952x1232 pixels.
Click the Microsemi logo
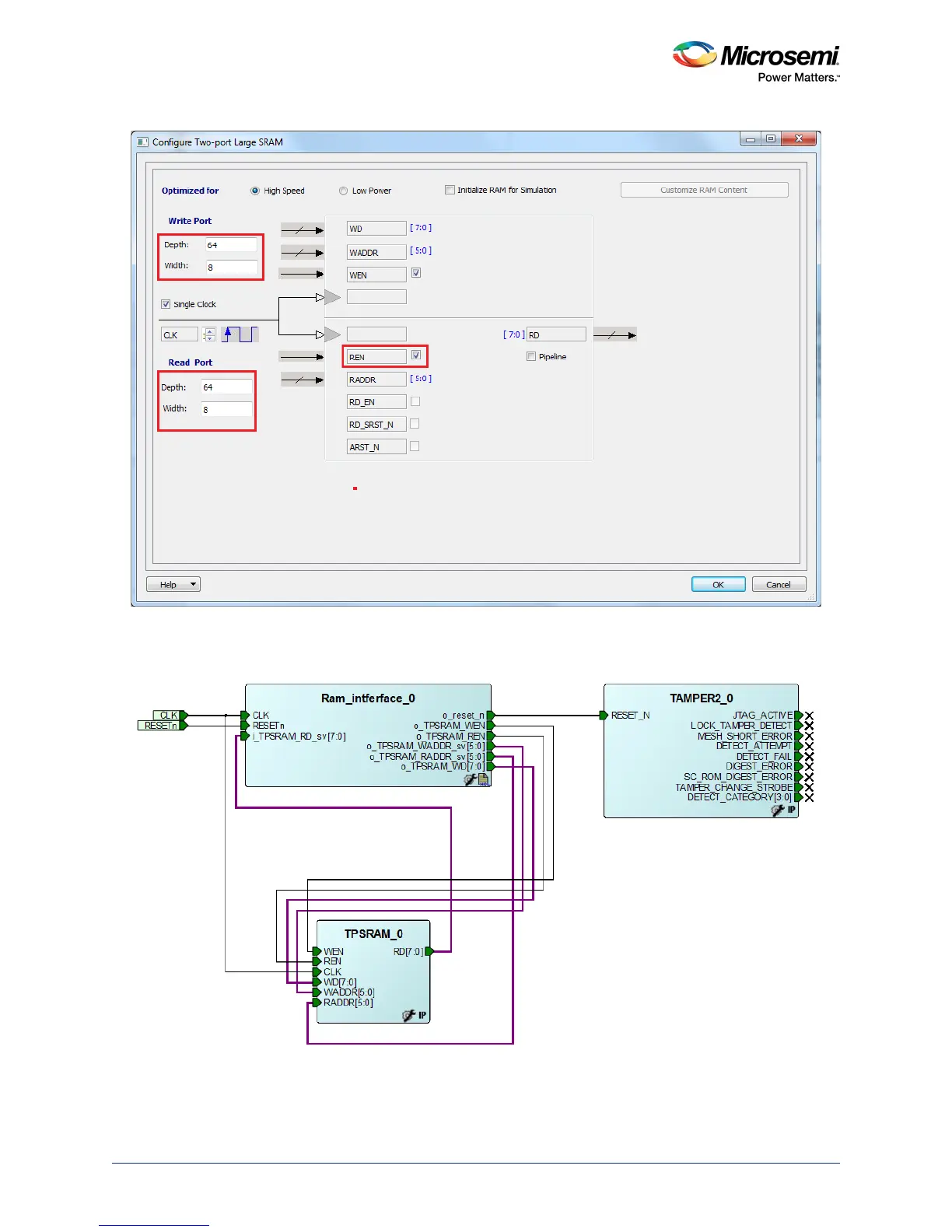coord(756,61)
